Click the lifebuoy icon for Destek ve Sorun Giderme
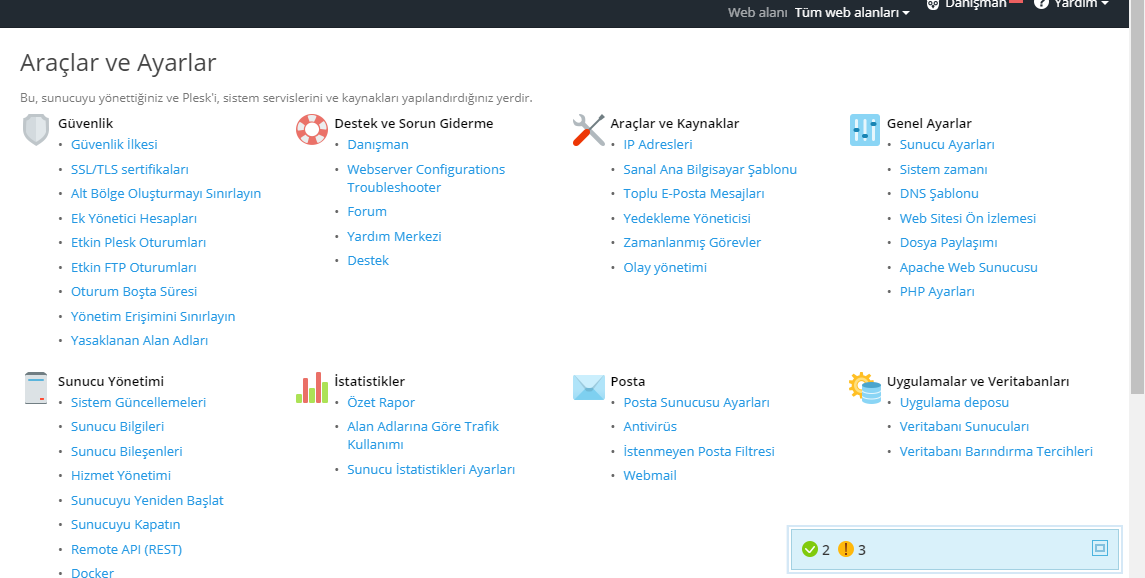 (x=312, y=130)
